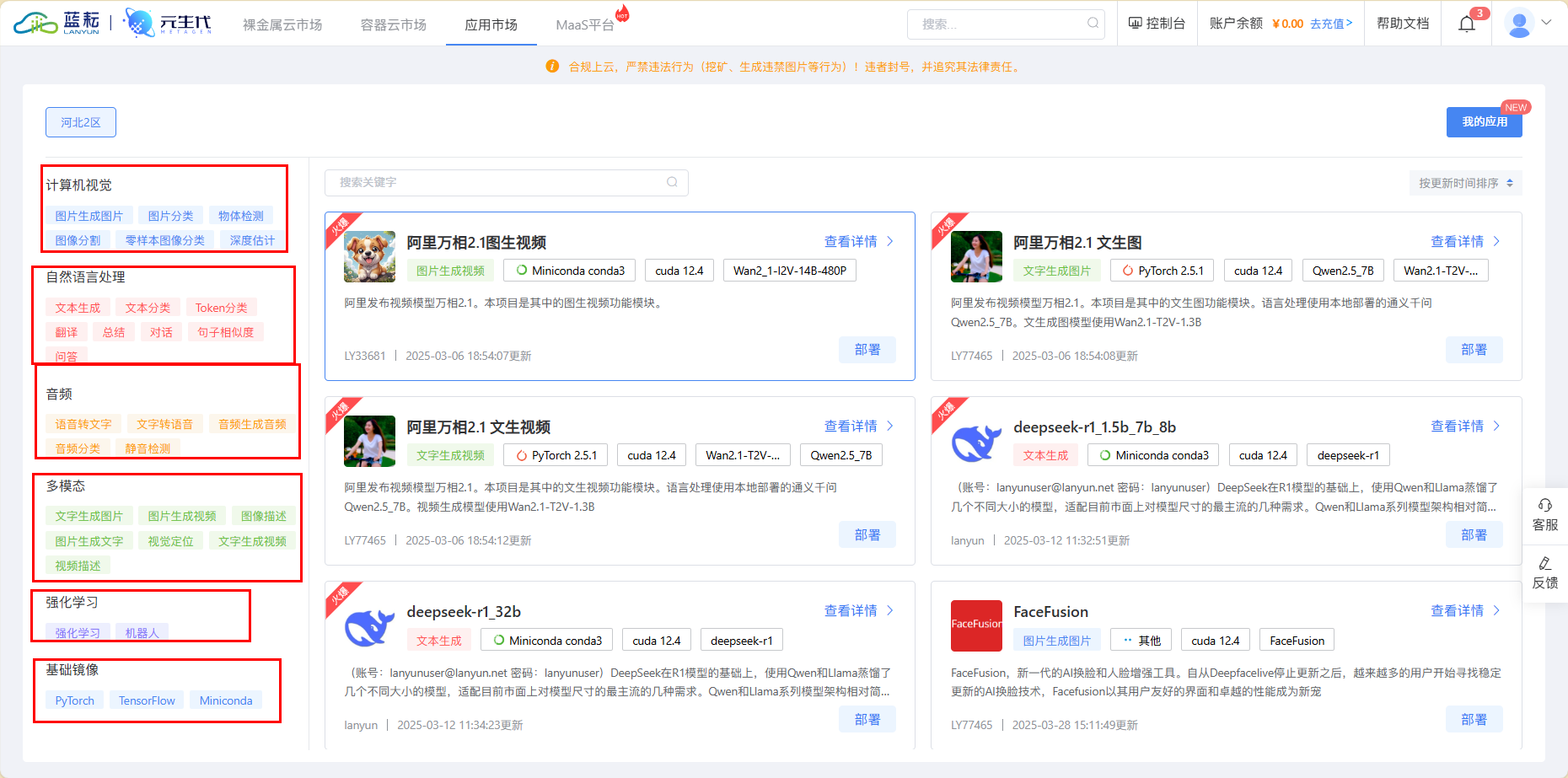Viewport: 1568px width, 778px height.
Task: Open the 帮助文档 menu item
Action: 1403,24
